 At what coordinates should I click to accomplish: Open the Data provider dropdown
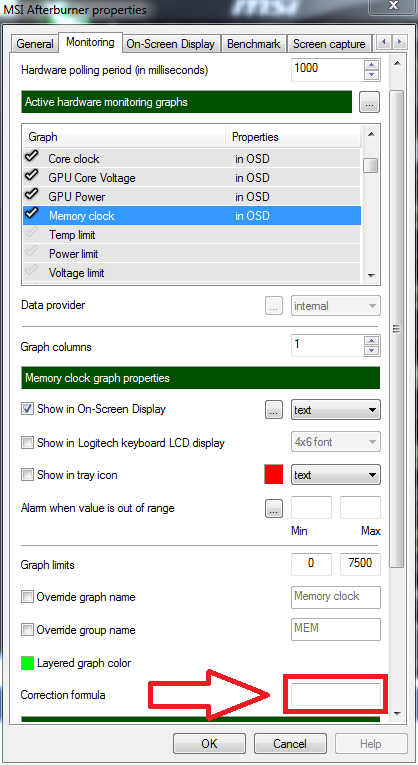tap(336, 306)
